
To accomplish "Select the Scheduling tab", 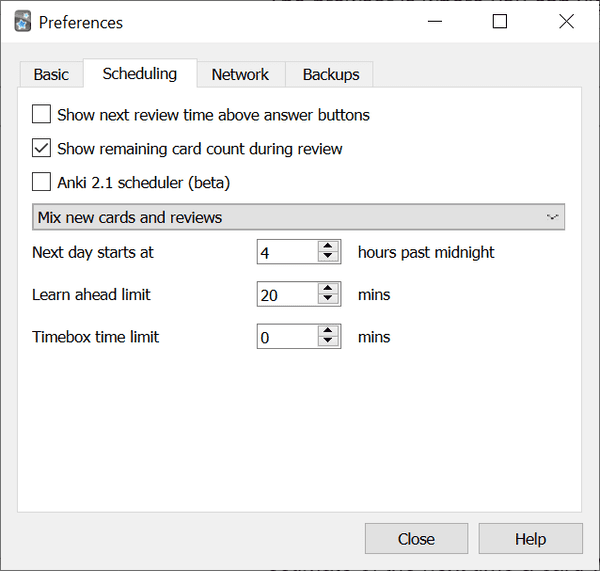I will 139,74.
